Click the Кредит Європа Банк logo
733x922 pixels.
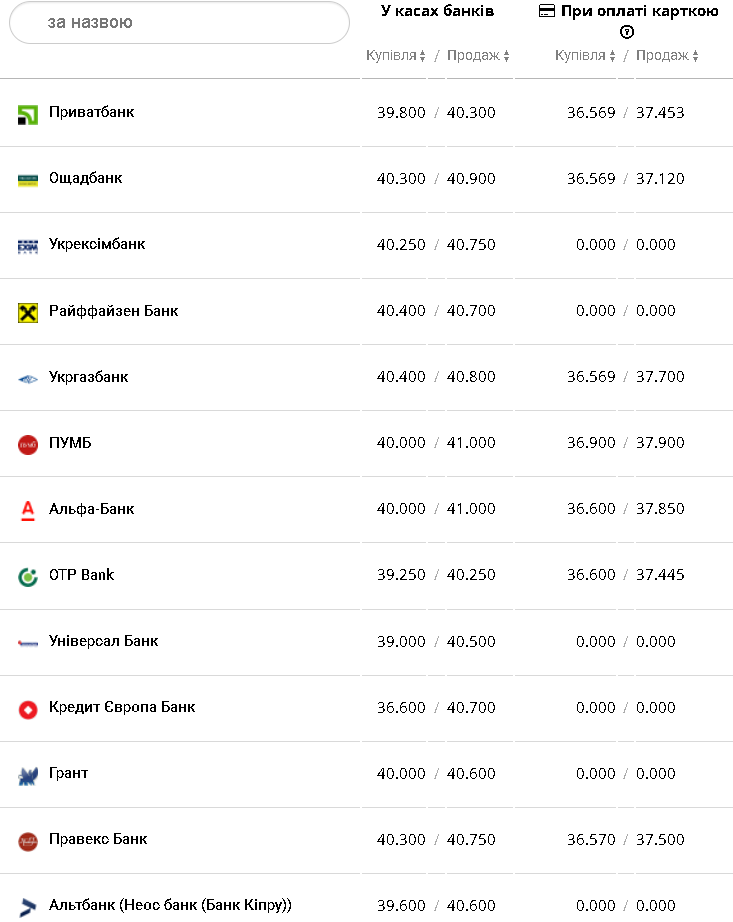tap(28, 709)
